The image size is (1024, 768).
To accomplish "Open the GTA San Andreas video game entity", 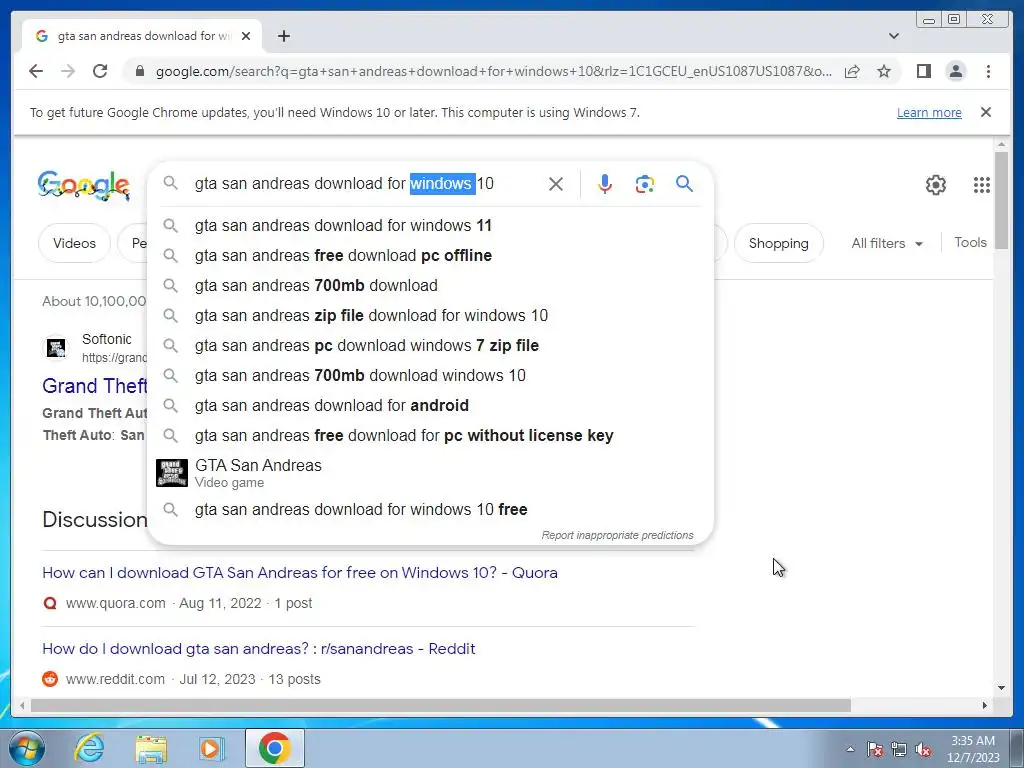I will pyautogui.click(x=431, y=473).
